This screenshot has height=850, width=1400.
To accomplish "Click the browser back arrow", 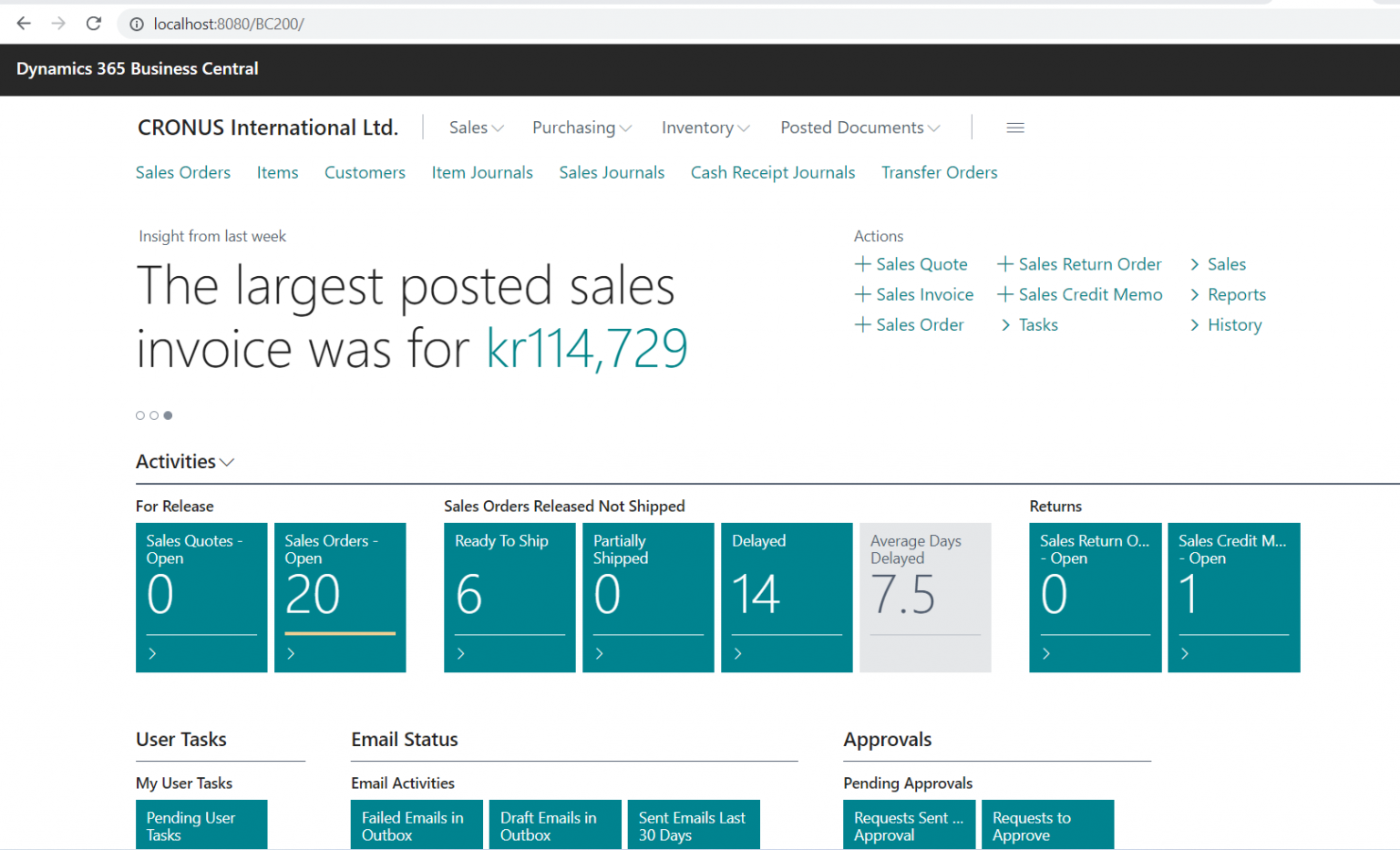I will (x=24, y=24).
